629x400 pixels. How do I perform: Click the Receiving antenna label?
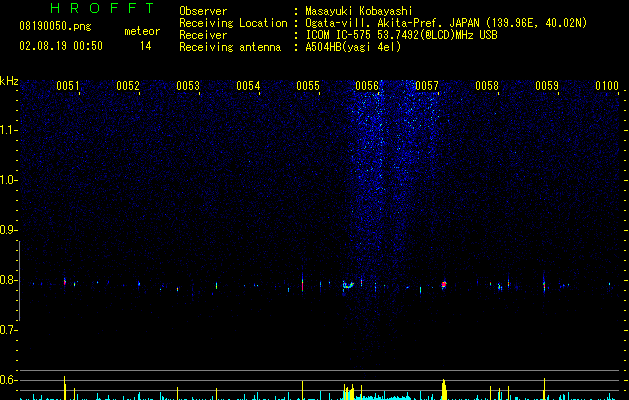point(230,47)
